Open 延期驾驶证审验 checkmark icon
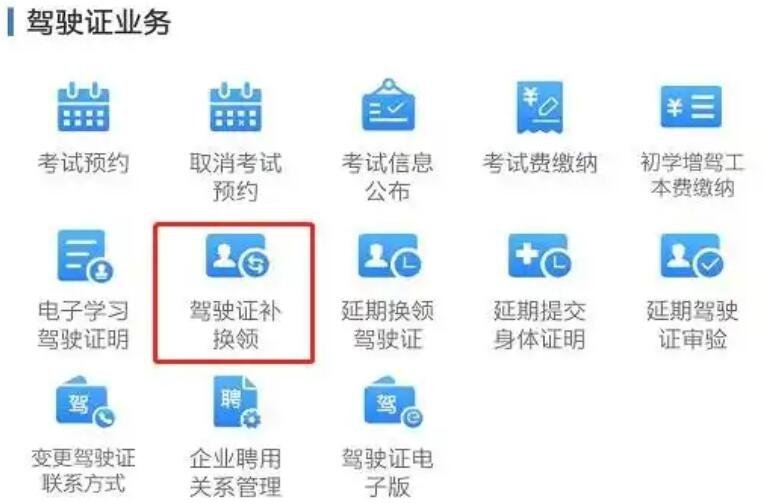The width and height of the screenshot is (775, 503). [x=692, y=256]
